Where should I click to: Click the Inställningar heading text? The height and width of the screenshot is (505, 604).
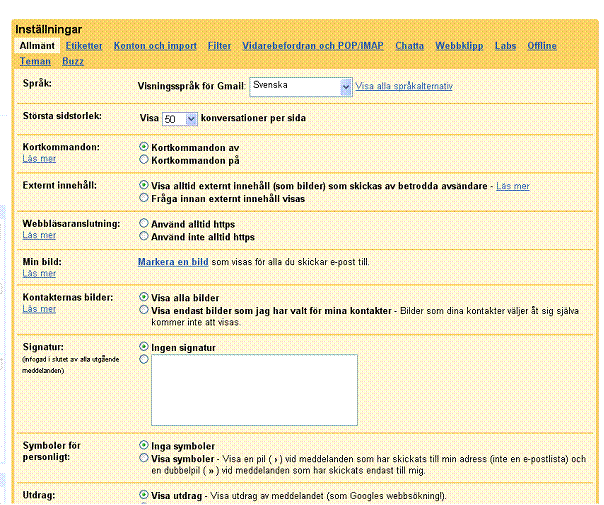tap(49, 30)
